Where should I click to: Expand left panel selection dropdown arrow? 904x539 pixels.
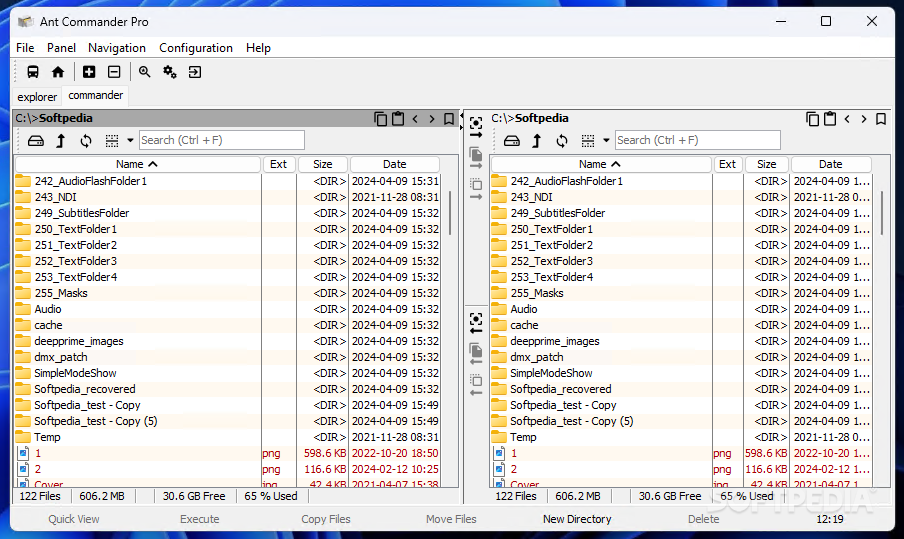click(x=130, y=141)
